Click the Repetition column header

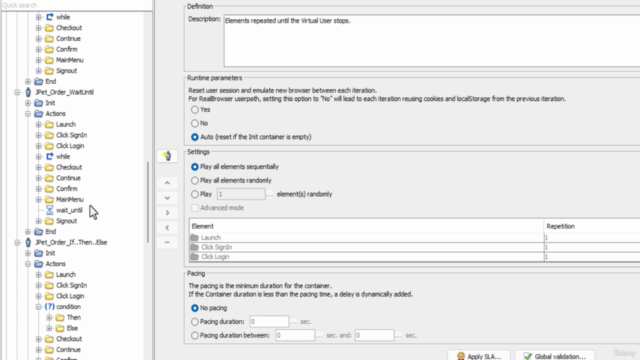pos(592,226)
